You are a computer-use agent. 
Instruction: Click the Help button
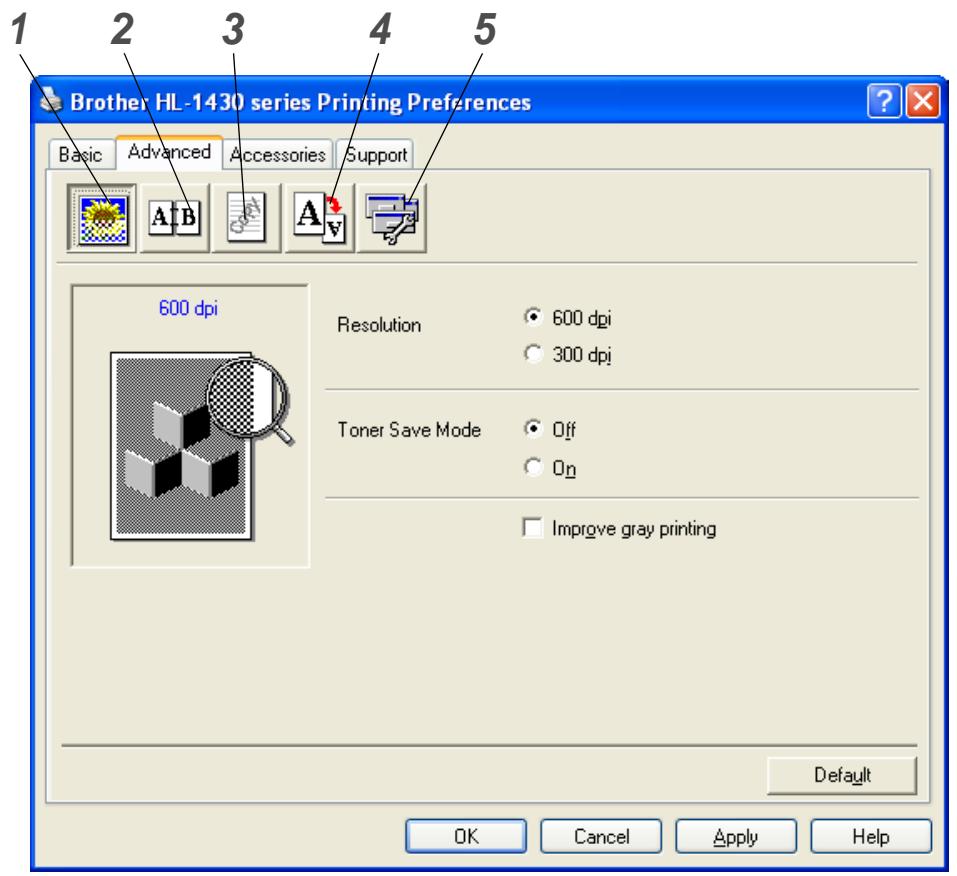tap(871, 836)
